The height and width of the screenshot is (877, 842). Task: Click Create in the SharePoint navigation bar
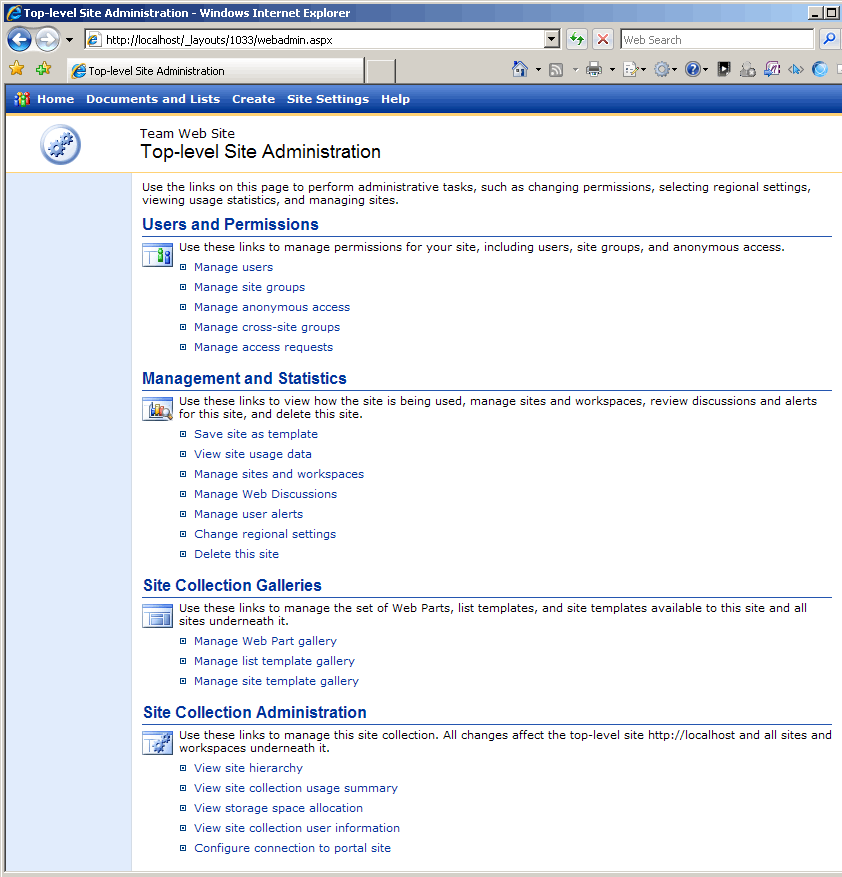(253, 99)
